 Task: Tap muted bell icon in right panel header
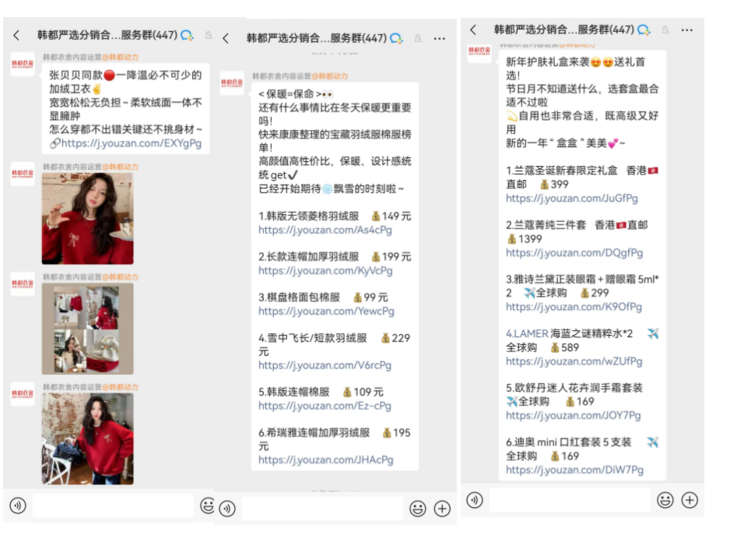coord(666,30)
